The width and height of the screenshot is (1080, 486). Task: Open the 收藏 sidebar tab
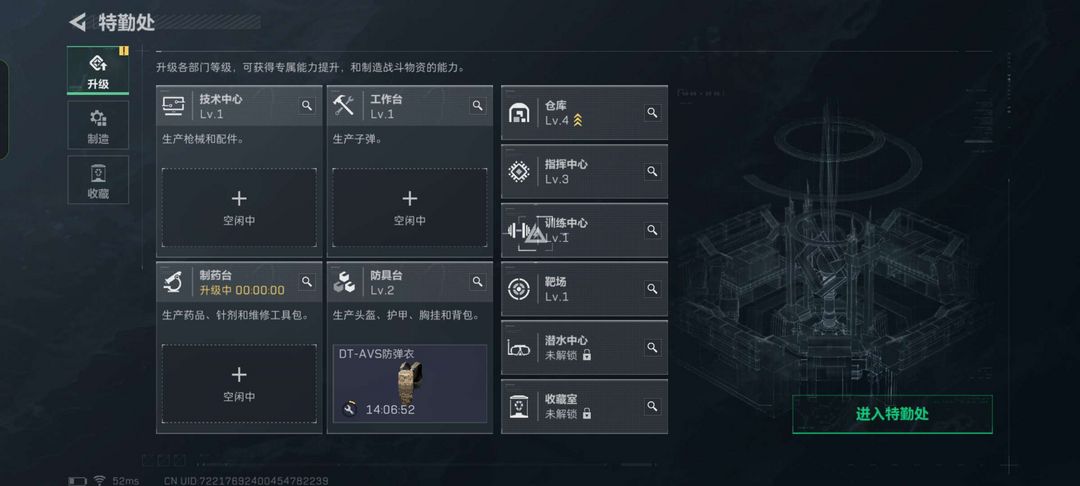tap(98, 180)
